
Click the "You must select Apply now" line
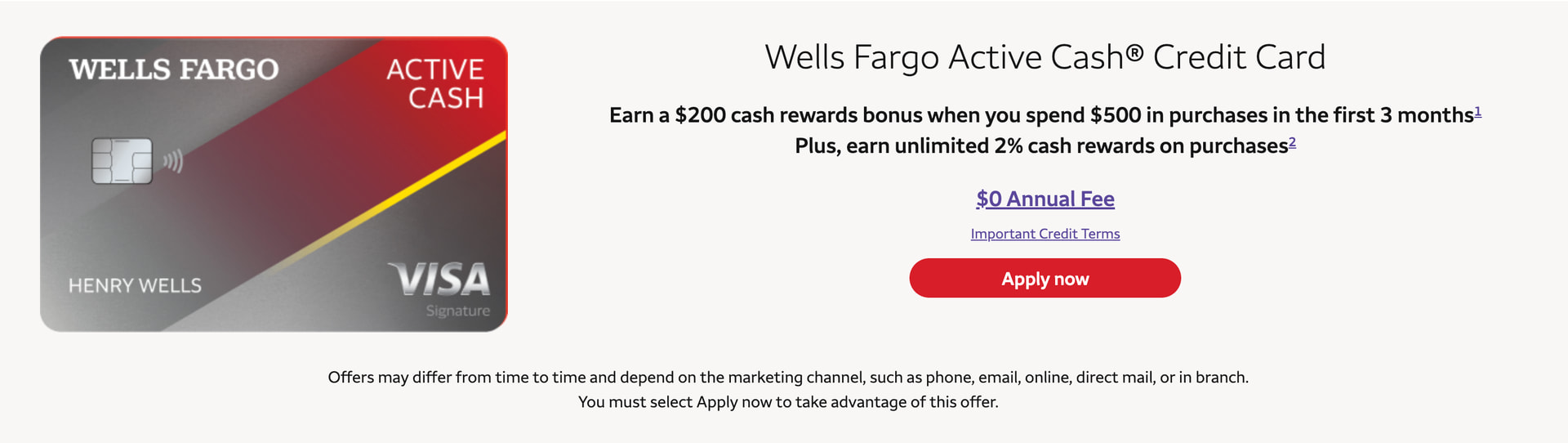(788, 402)
